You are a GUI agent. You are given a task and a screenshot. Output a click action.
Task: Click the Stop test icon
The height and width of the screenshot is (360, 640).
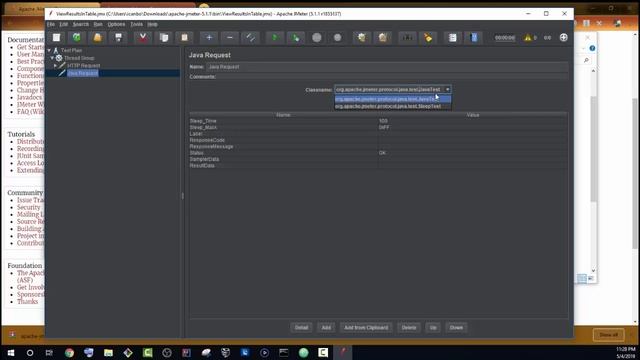point(317,38)
